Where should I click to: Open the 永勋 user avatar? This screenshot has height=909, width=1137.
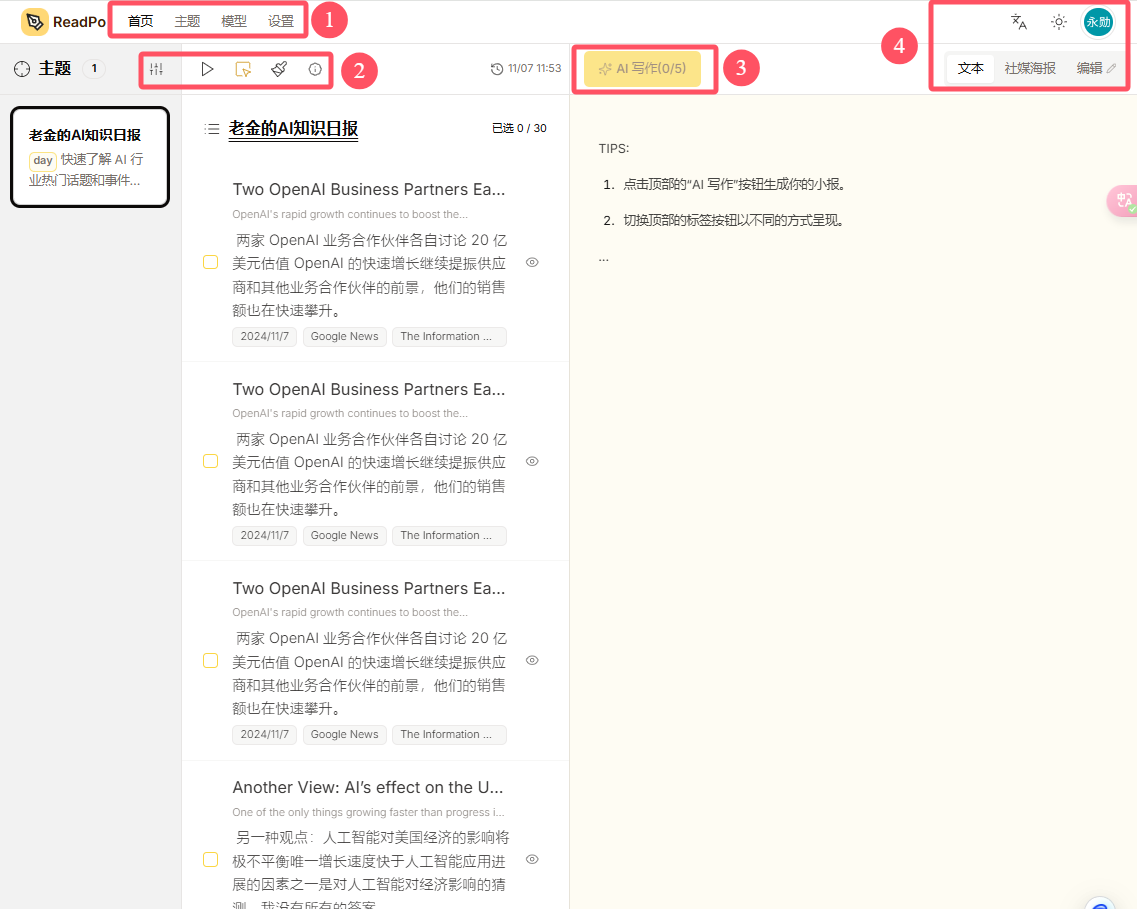coord(1099,22)
